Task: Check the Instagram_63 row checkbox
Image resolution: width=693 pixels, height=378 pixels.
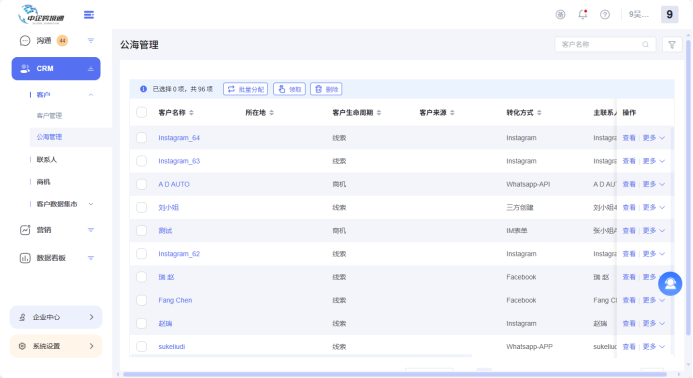Action: point(141,161)
